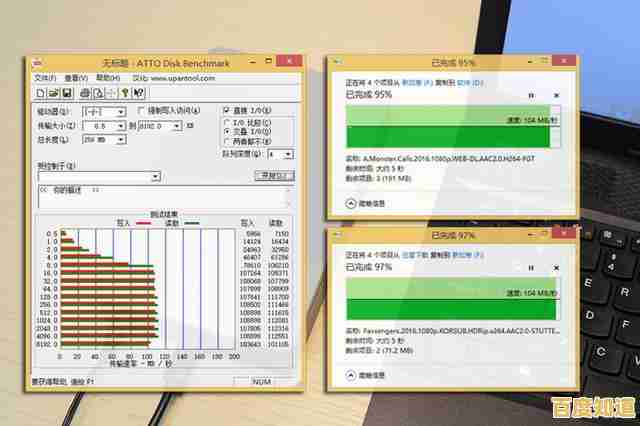Select the 交叠 I/O radio button

click(227, 132)
